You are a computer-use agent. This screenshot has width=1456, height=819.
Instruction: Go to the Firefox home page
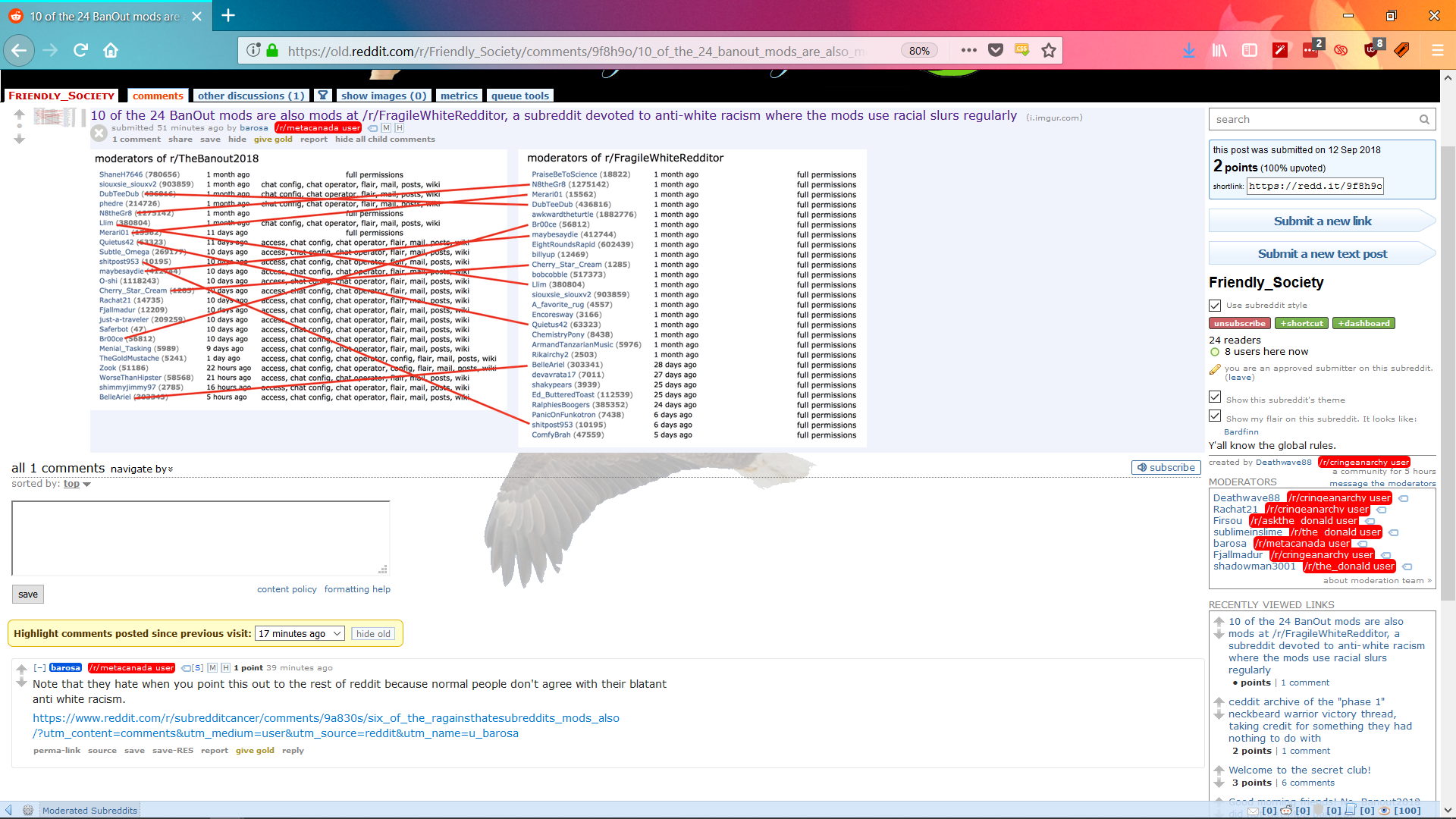click(111, 50)
